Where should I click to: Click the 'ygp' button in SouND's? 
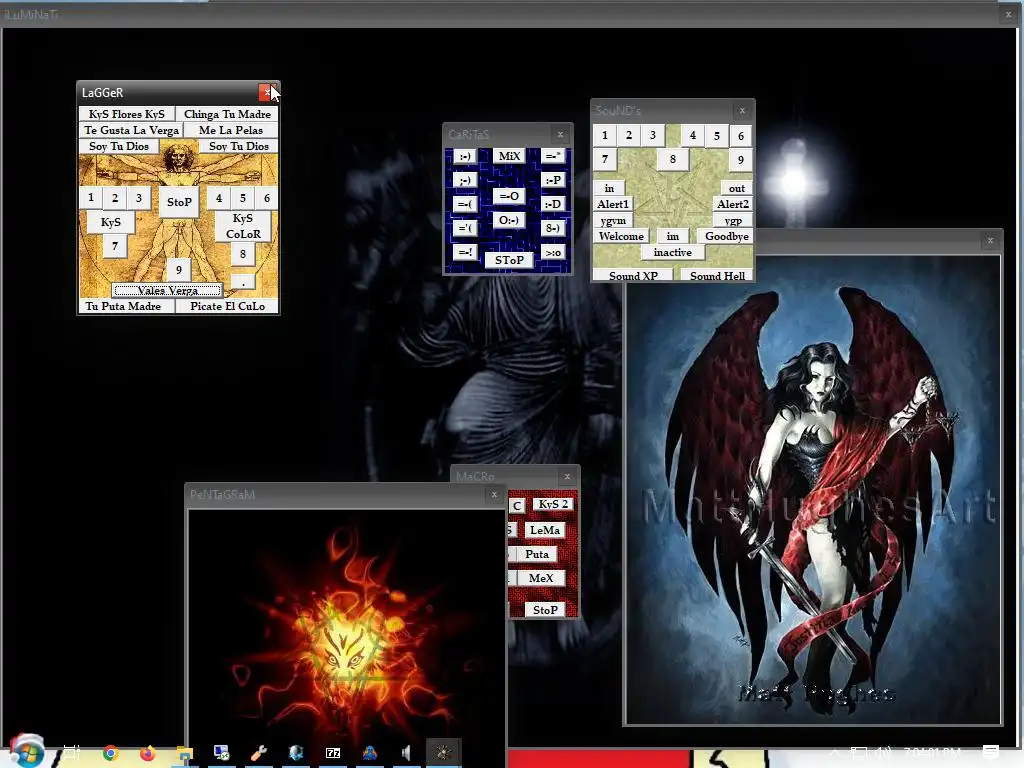pyautogui.click(x=733, y=220)
